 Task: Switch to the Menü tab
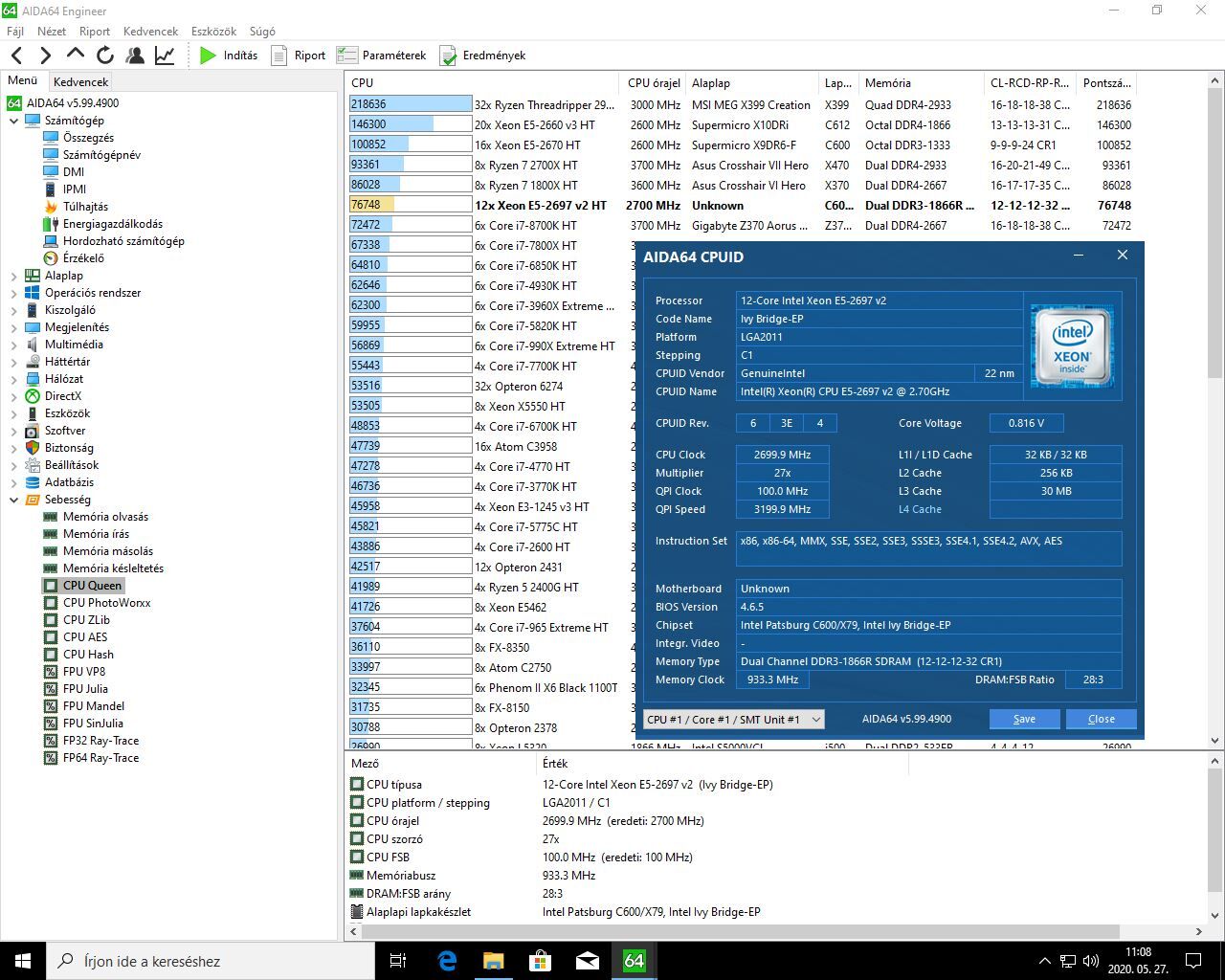pyautogui.click(x=23, y=81)
